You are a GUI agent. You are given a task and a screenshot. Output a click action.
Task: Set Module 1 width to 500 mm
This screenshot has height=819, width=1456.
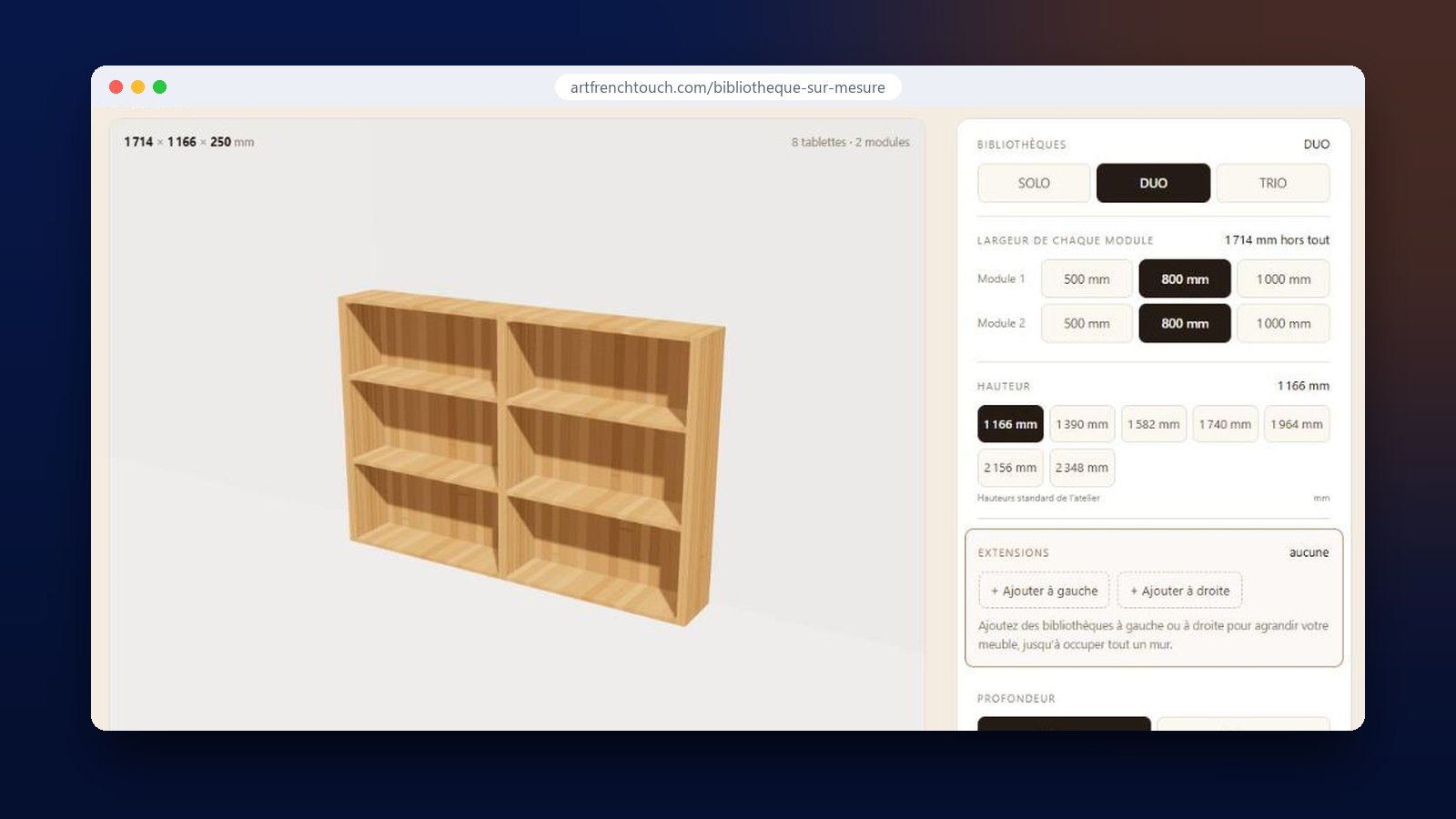1087,279
